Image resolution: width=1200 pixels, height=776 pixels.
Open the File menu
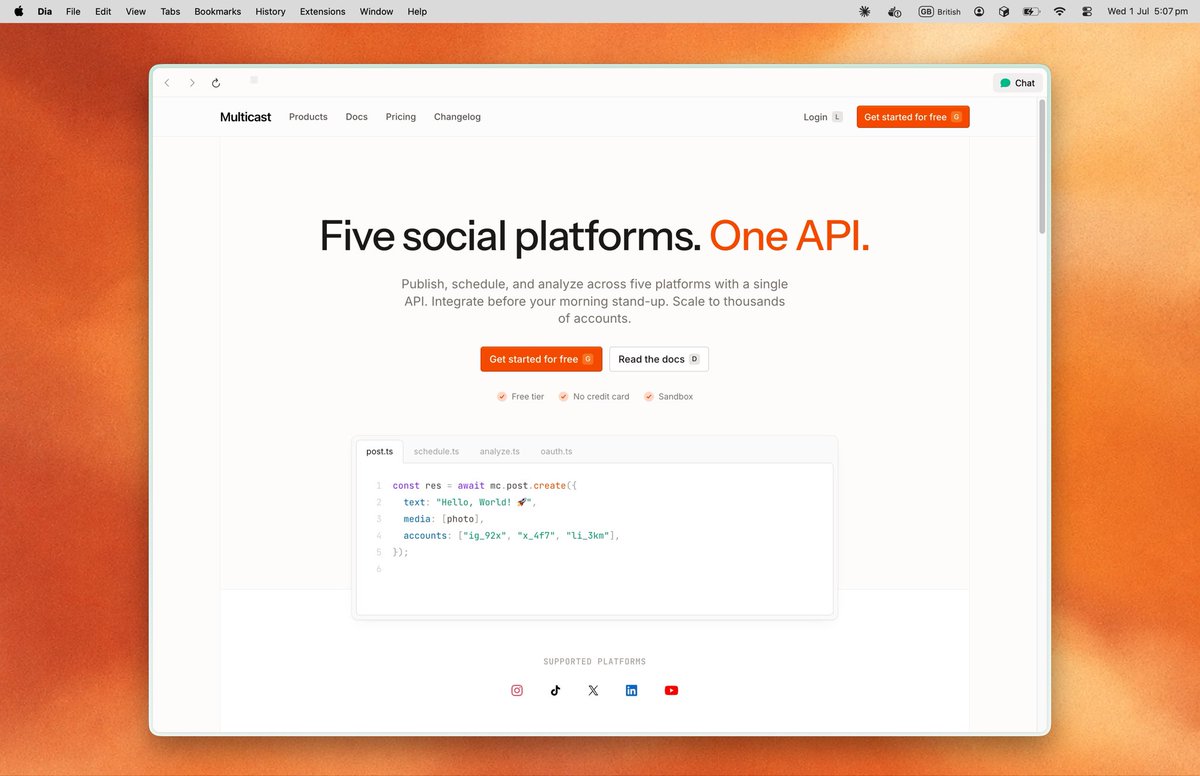tap(73, 11)
